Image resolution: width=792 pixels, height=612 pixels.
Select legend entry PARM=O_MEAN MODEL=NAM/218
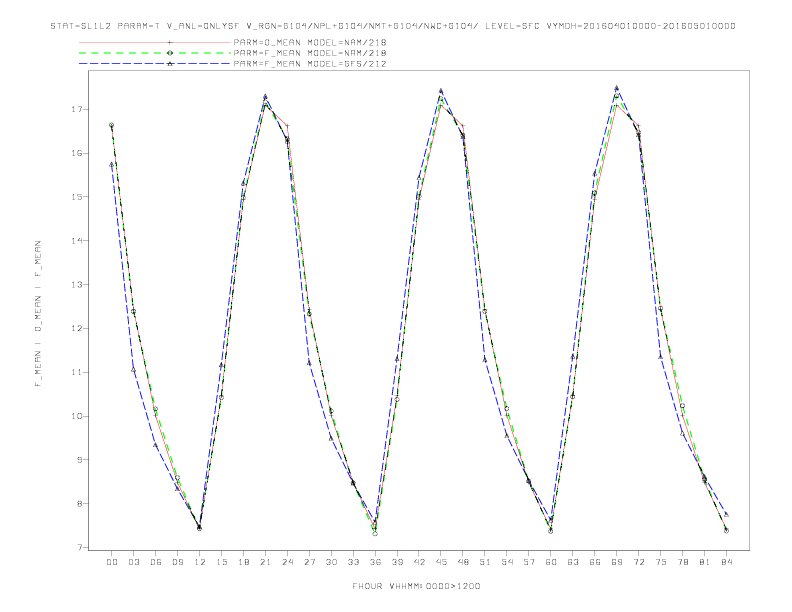point(310,42)
